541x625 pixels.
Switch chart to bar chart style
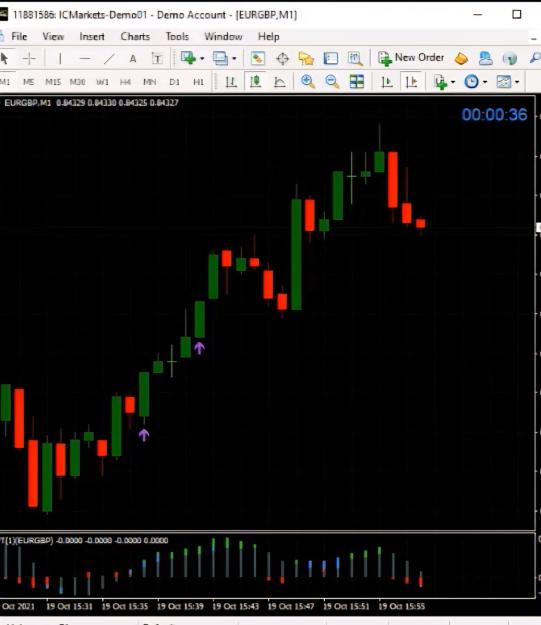click(x=231, y=82)
